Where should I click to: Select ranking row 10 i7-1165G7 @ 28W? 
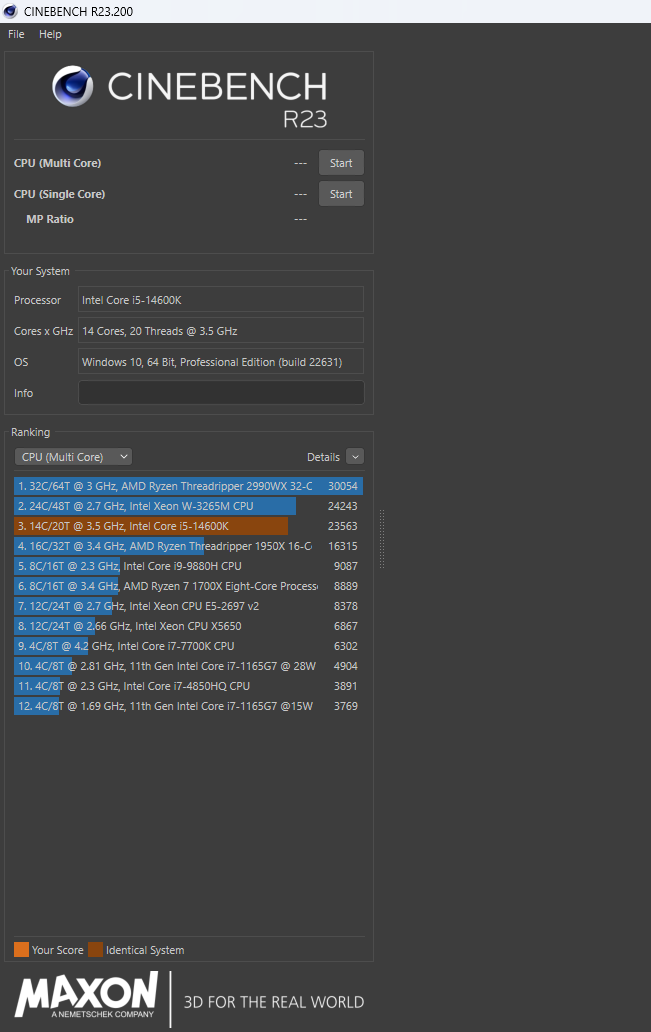pyautogui.click(x=188, y=666)
